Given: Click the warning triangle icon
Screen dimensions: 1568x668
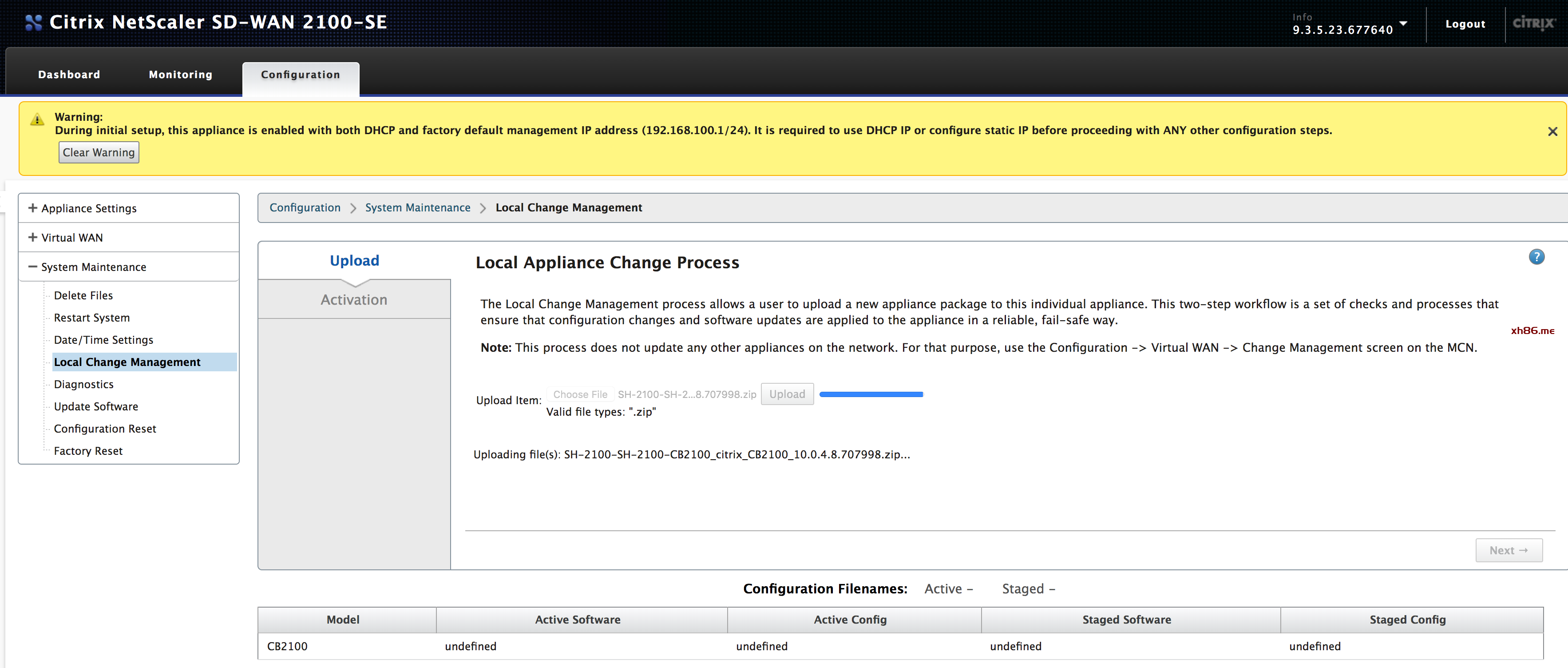Looking at the screenshot, I should tap(37, 119).
